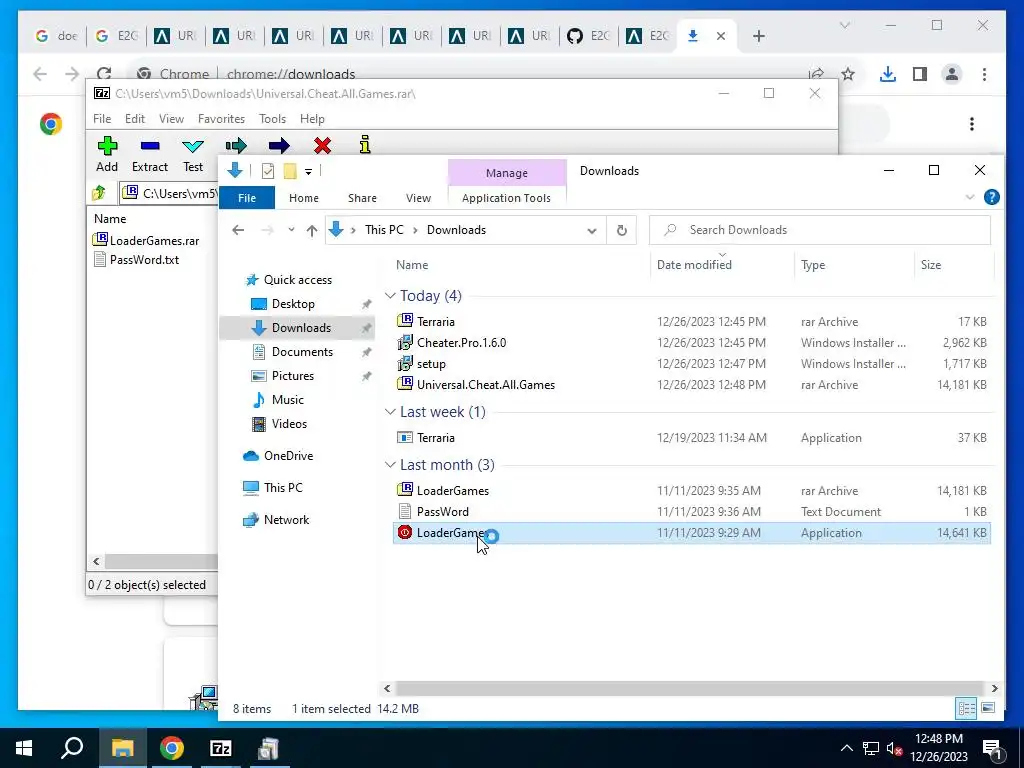Switch to the Share ribbon tab

pos(362,198)
